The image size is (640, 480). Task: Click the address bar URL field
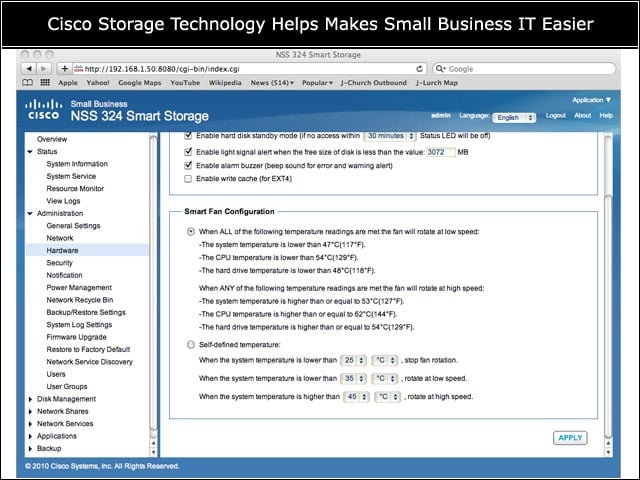(249, 69)
